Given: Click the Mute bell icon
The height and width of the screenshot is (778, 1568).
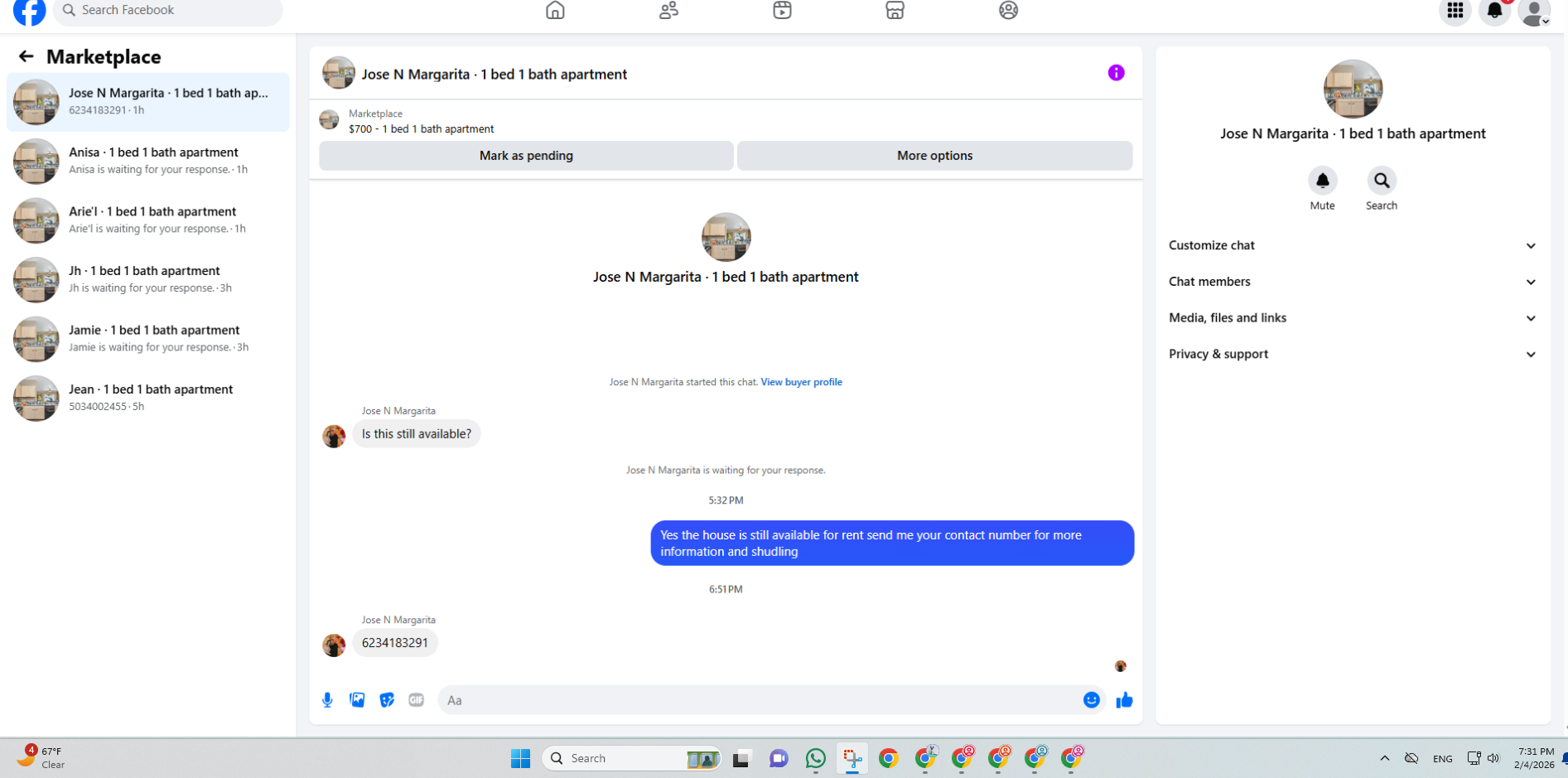Looking at the screenshot, I should point(1322,181).
